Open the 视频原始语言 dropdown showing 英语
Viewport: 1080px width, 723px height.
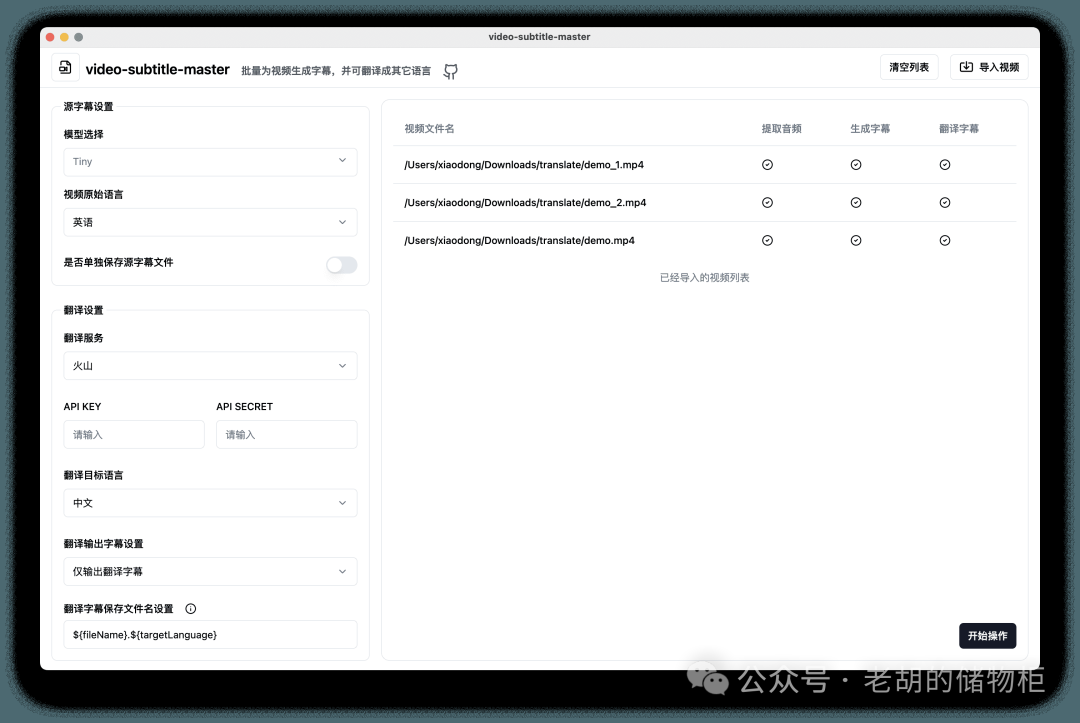(210, 222)
